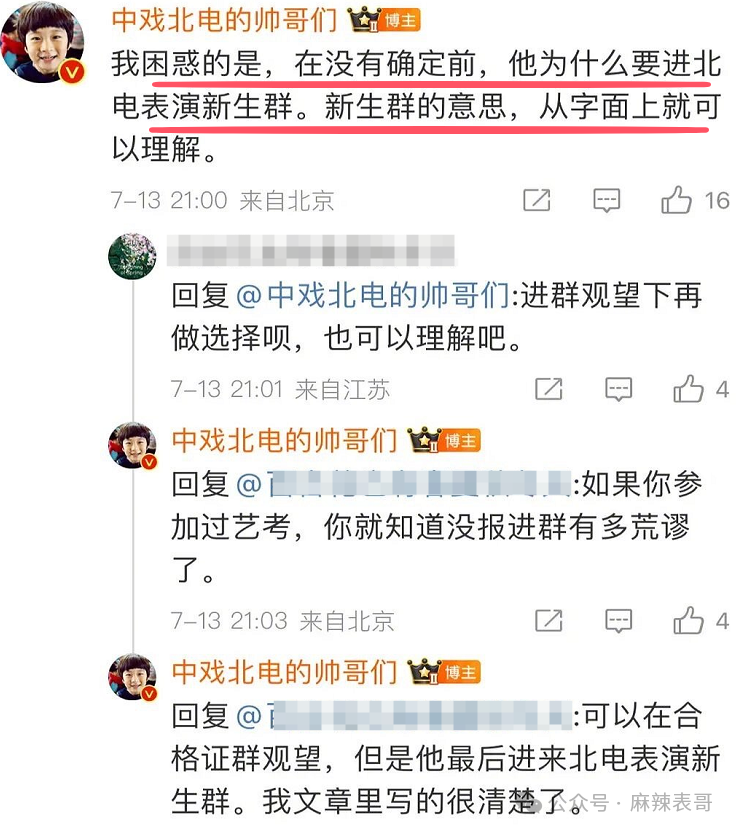Open the flower avatar of Jiangsu replier
Viewport: 736px width, 832px height.
pyautogui.click(x=132, y=256)
